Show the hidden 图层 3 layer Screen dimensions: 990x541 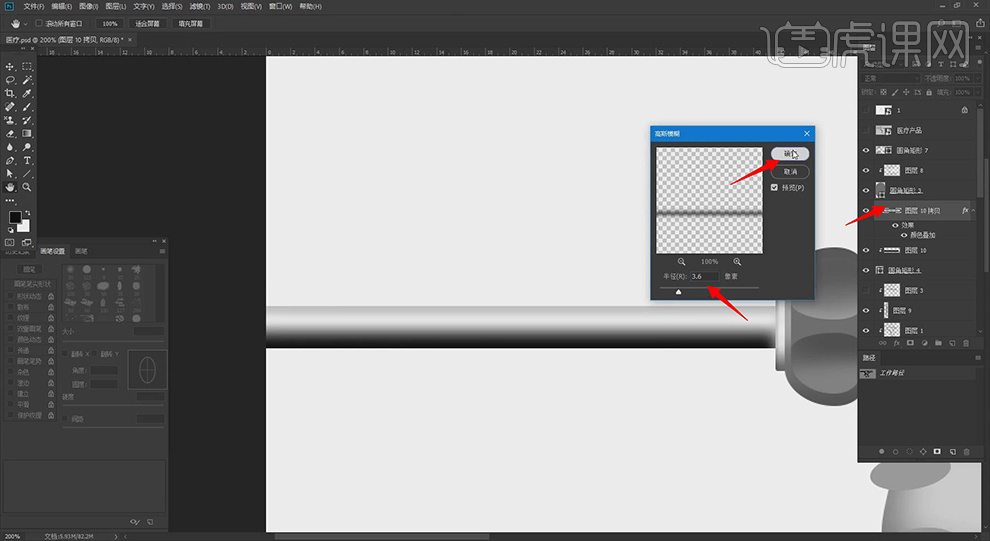point(866,290)
